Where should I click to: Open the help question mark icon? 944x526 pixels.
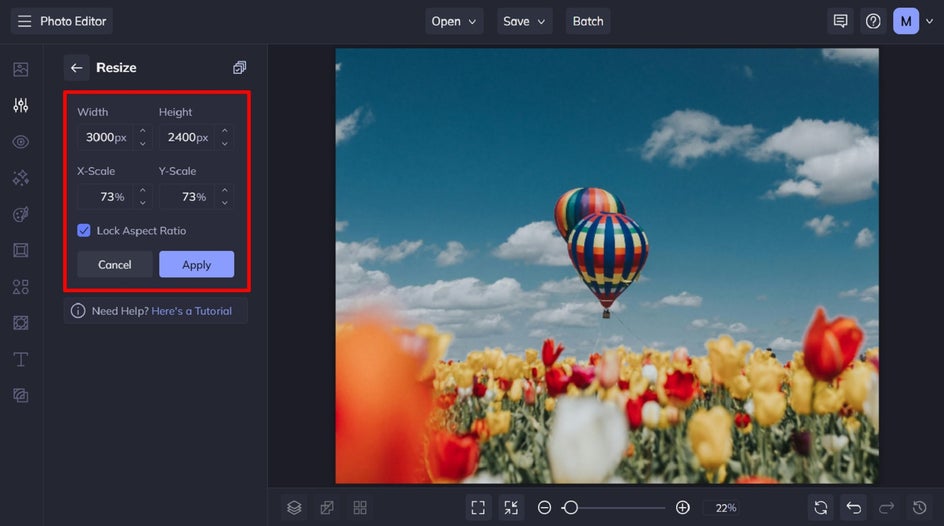(x=873, y=21)
